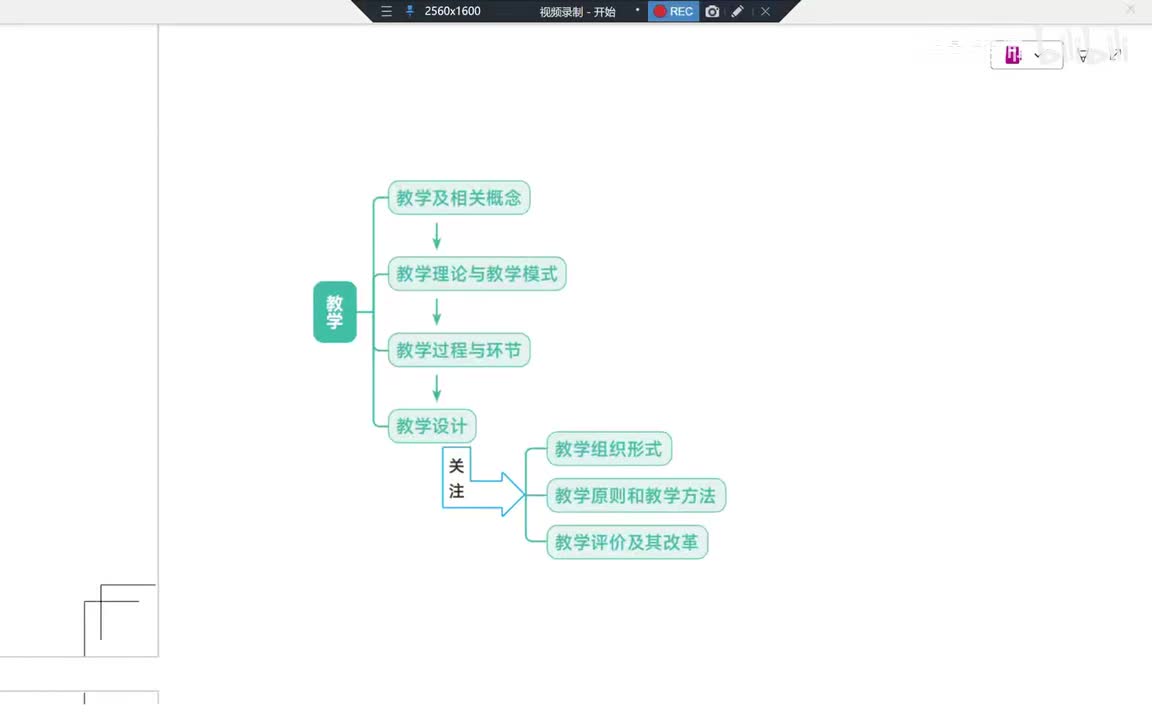Select the 教学评价及其改革 node
This screenshot has width=1152, height=720.
pyautogui.click(x=627, y=542)
